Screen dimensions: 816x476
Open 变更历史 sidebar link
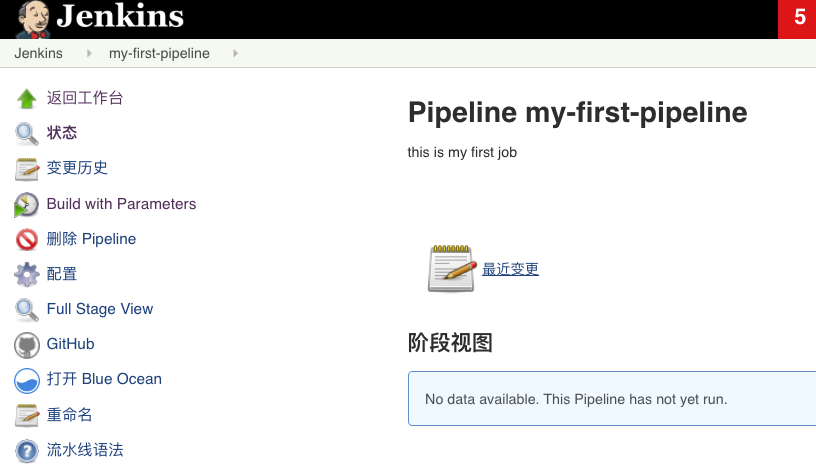tap(77, 168)
